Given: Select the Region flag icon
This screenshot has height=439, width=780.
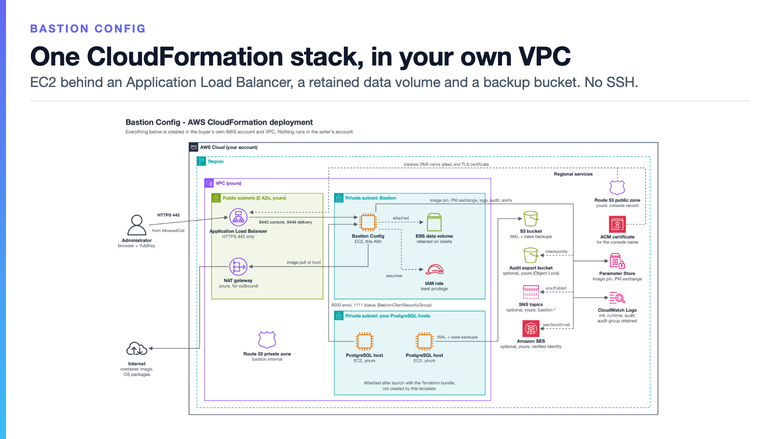Looking at the screenshot, I should [201, 161].
